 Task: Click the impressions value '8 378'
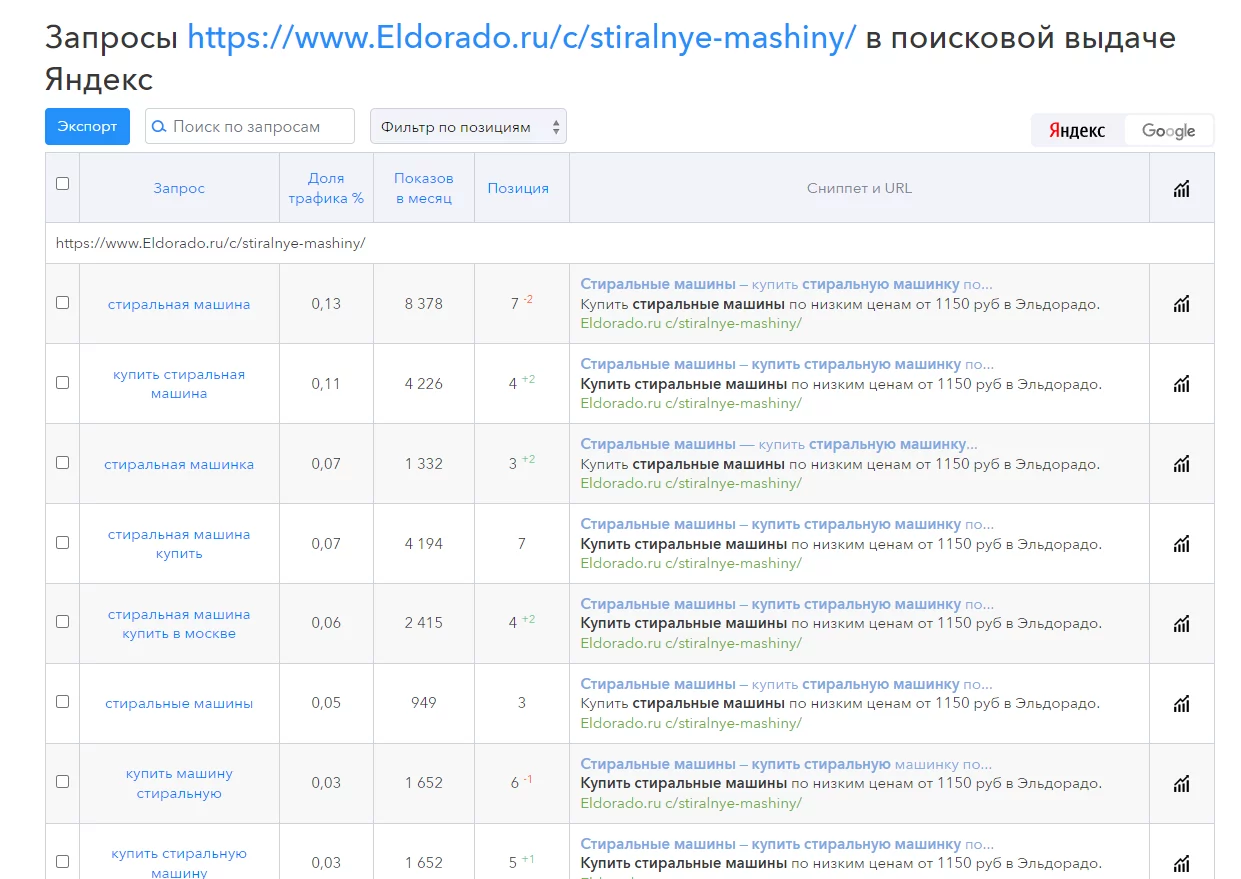[424, 303]
